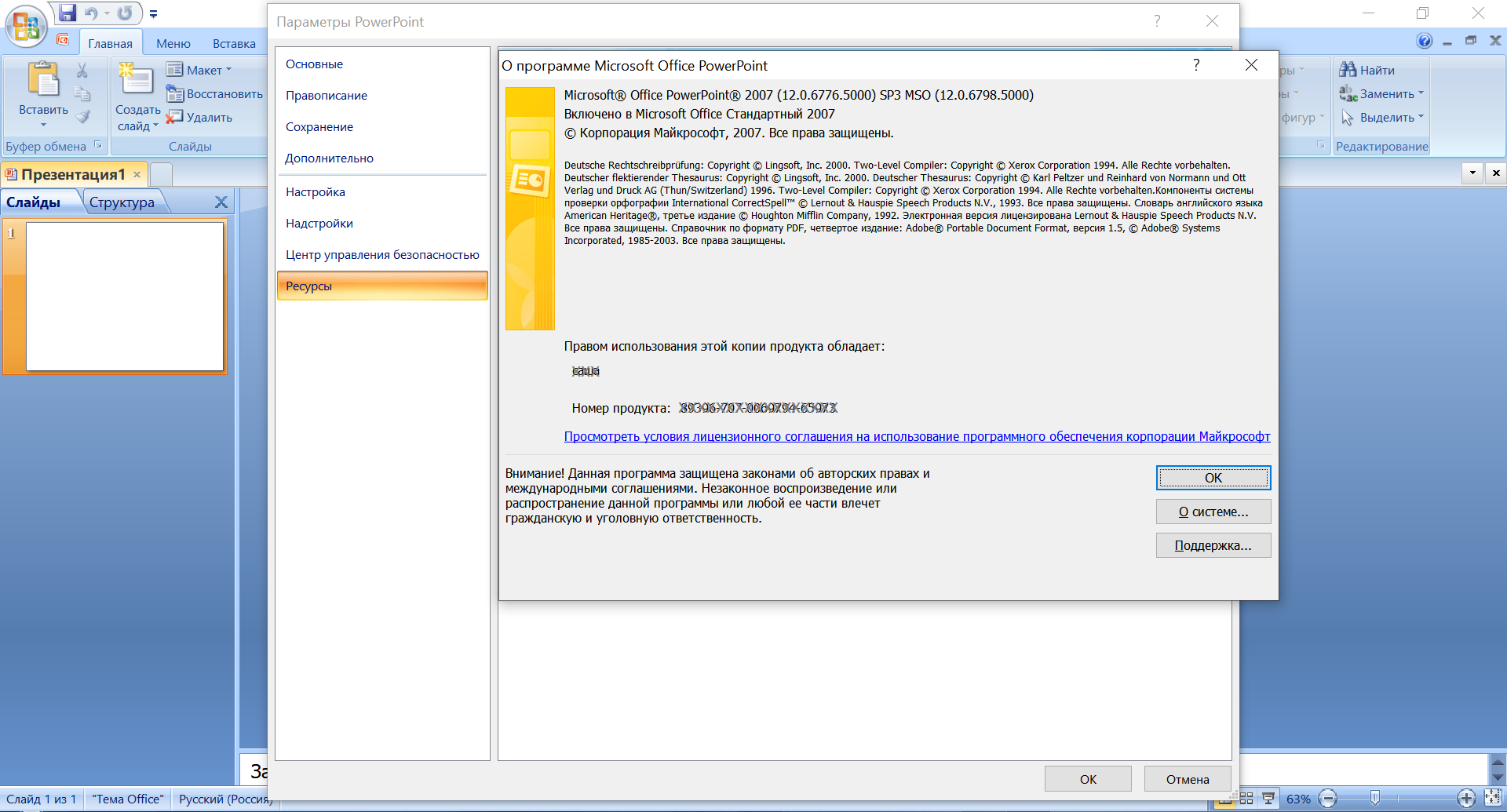Select the highlighted Ресурсы category
Image resolution: width=1507 pixels, height=812 pixels.
(382, 286)
